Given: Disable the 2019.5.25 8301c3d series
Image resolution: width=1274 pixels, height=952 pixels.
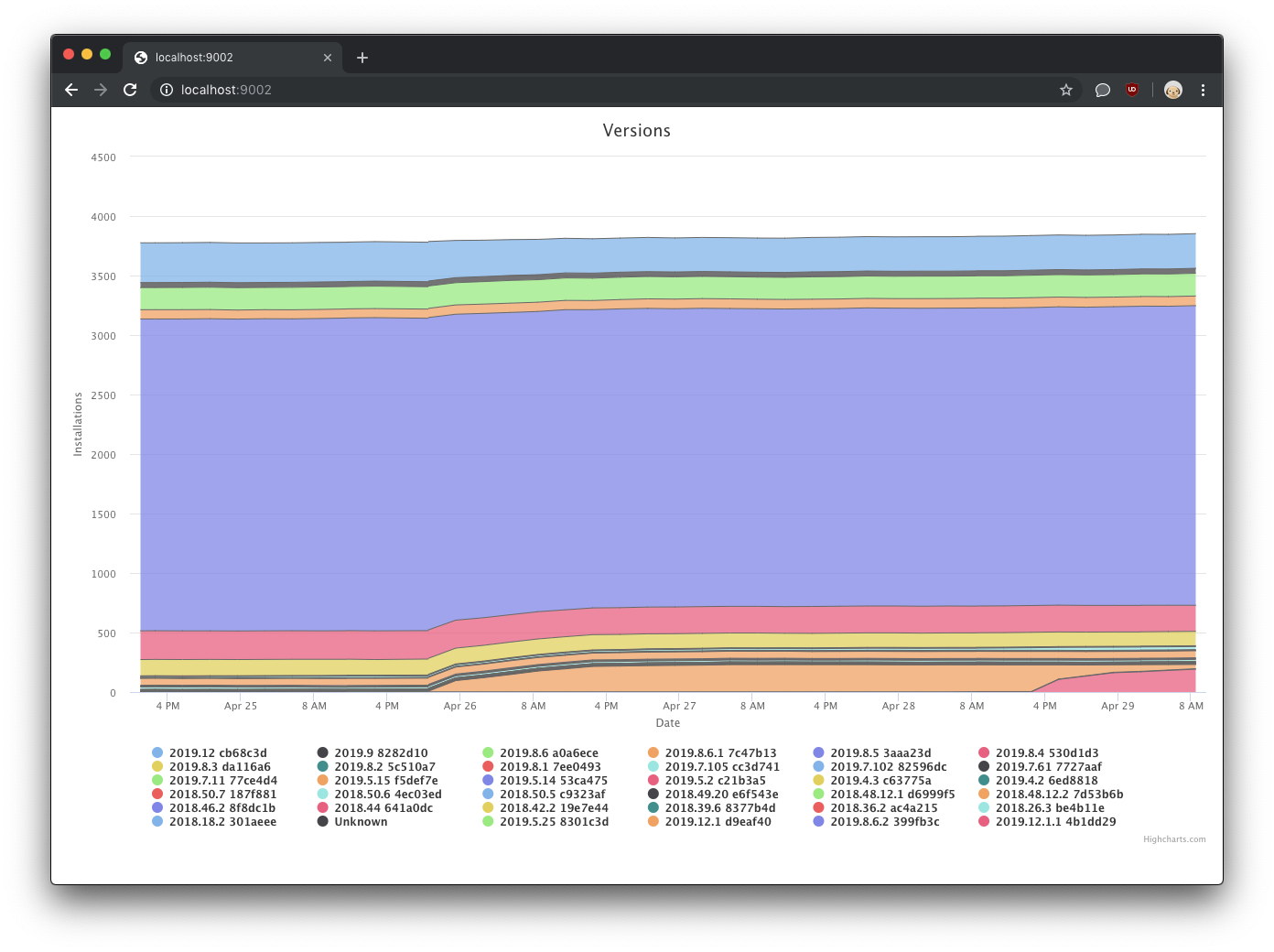Looking at the screenshot, I should click(x=545, y=822).
